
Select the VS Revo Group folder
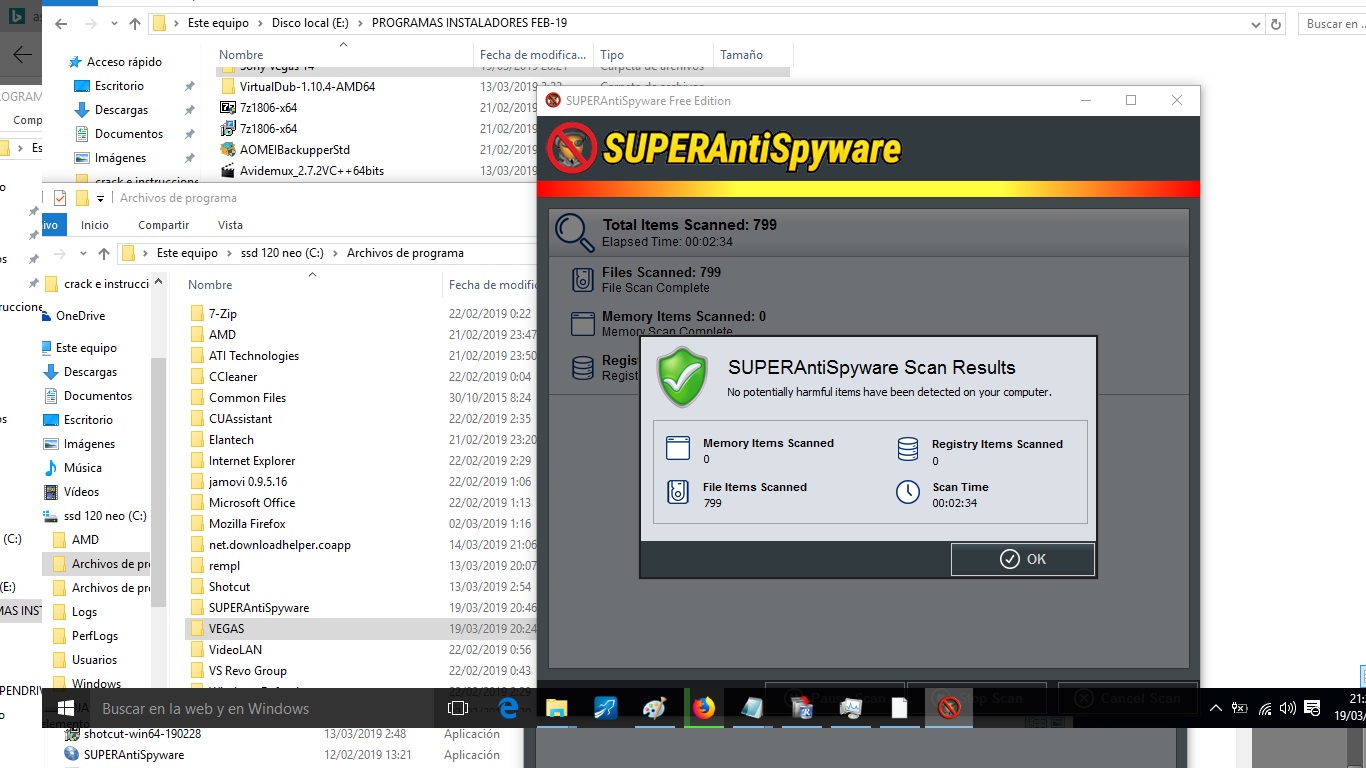[247, 671]
